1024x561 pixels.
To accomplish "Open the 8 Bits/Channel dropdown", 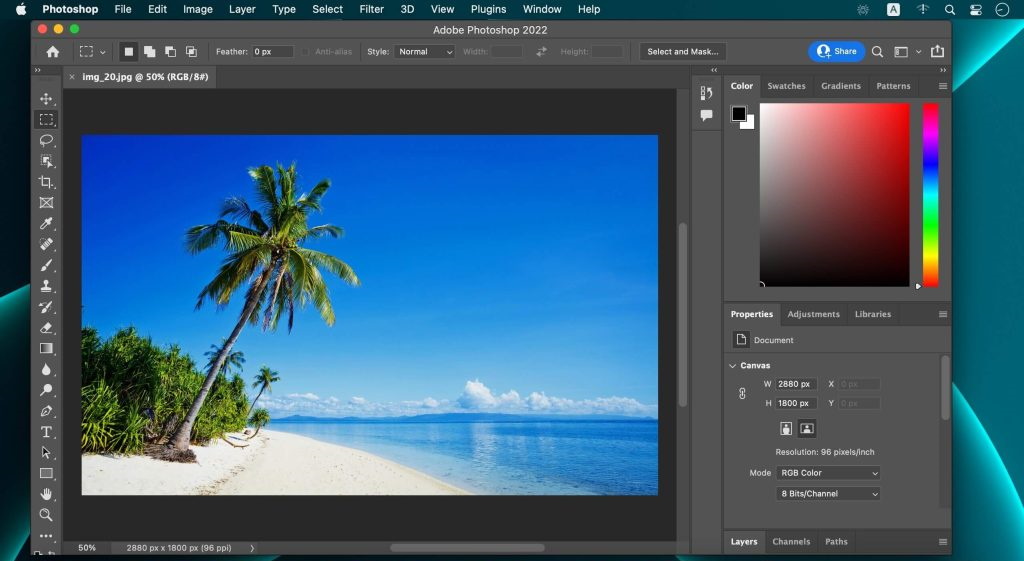I will click(x=827, y=494).
